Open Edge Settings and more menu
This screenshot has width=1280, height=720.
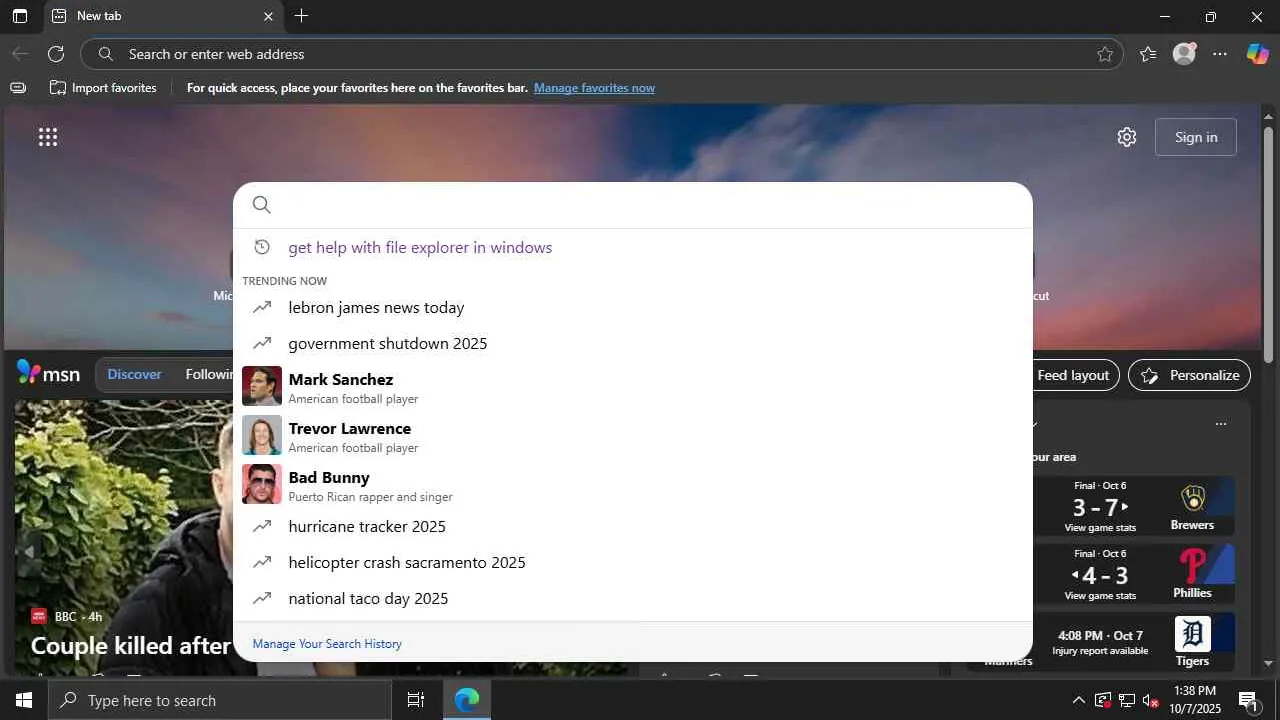click(x=1220, y=54)
